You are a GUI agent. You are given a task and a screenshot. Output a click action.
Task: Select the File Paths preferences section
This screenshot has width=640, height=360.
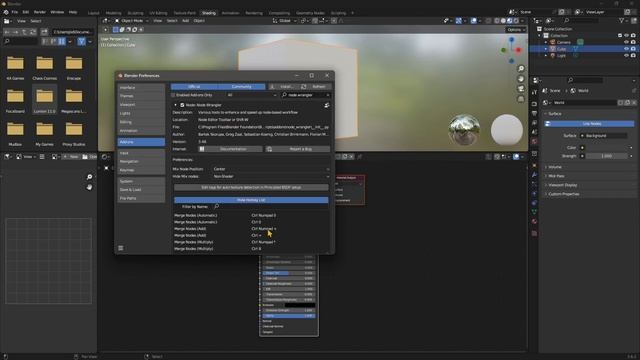coord(141,198)
